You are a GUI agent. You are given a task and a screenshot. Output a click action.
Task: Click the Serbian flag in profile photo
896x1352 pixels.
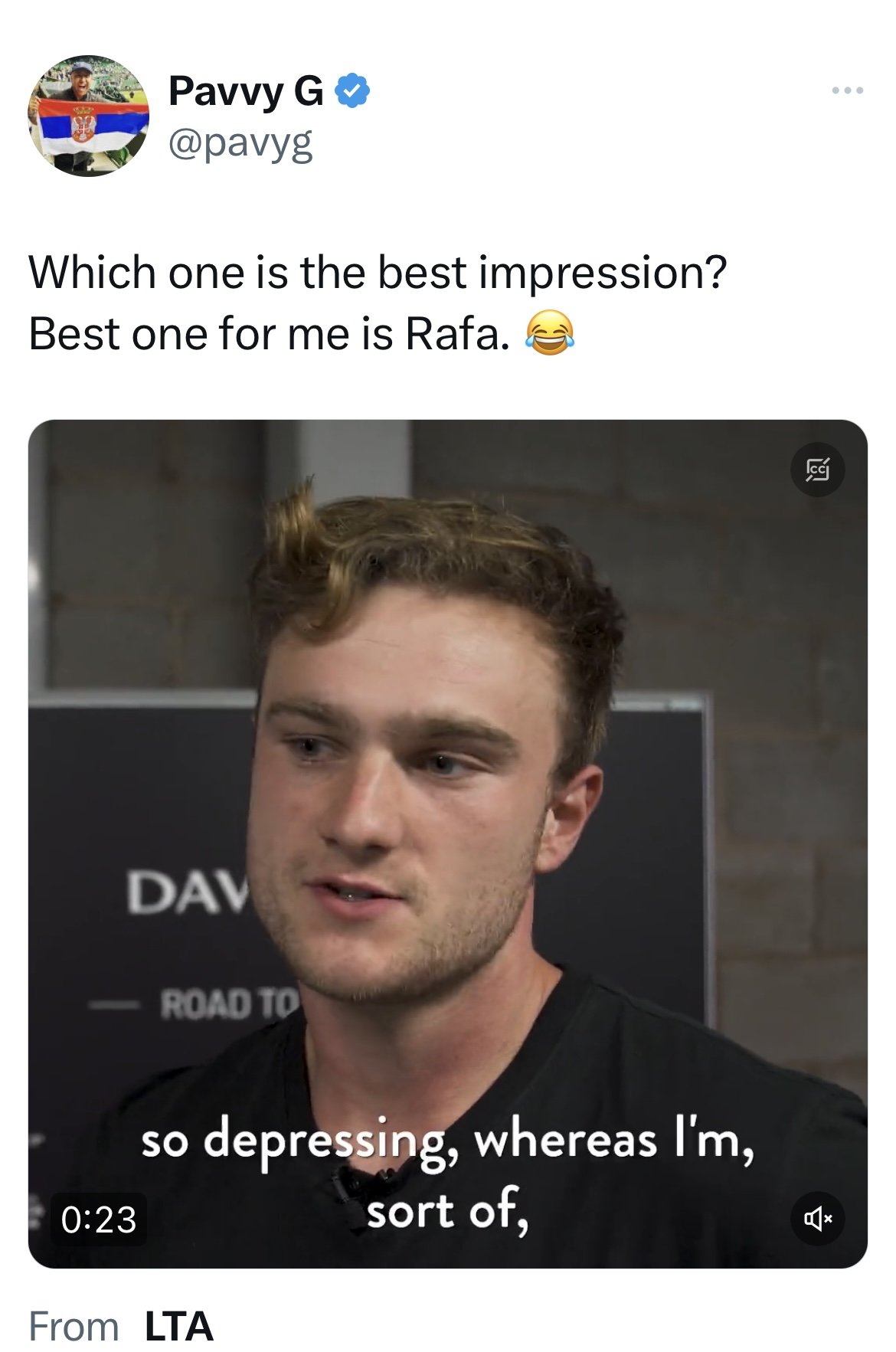click(93, 126)
